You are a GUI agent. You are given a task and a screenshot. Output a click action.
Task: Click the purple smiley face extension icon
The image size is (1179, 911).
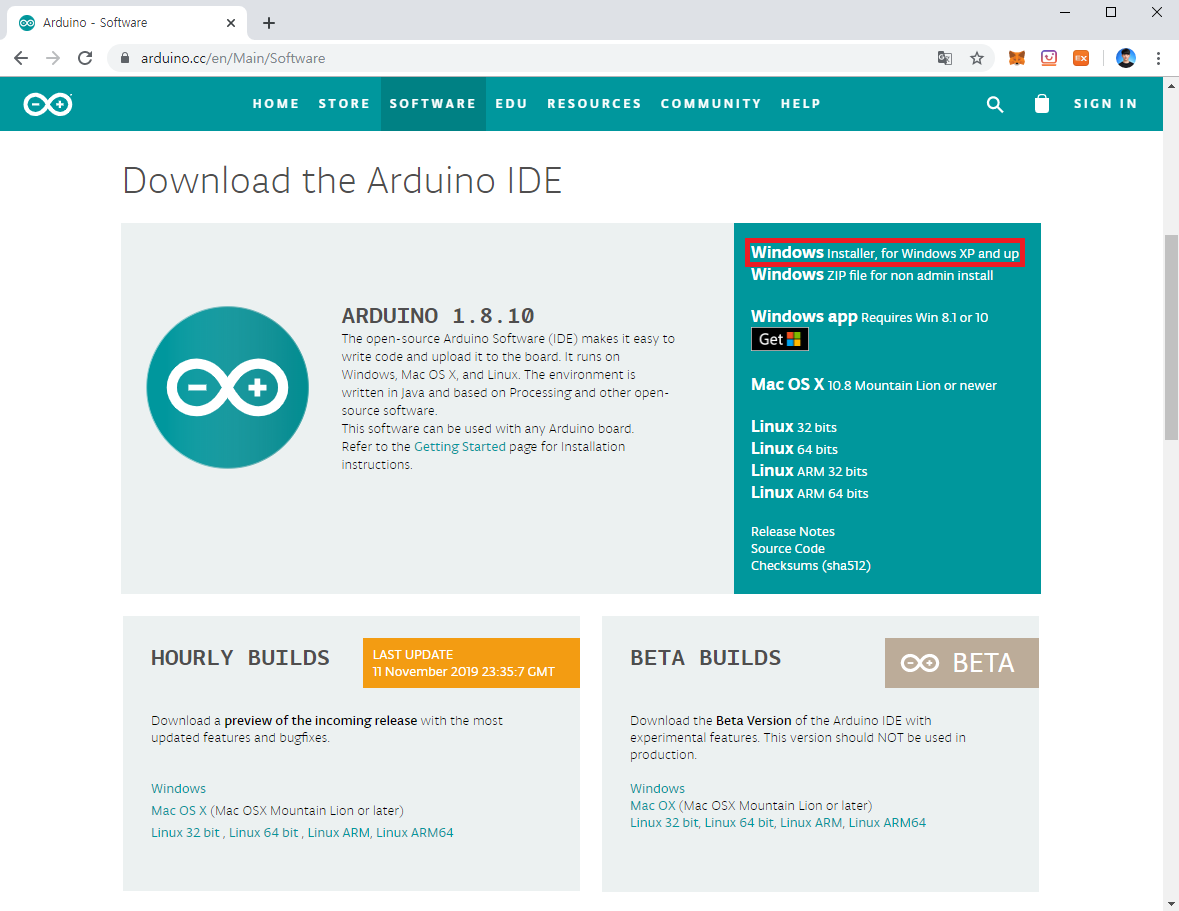point(1049,58)
